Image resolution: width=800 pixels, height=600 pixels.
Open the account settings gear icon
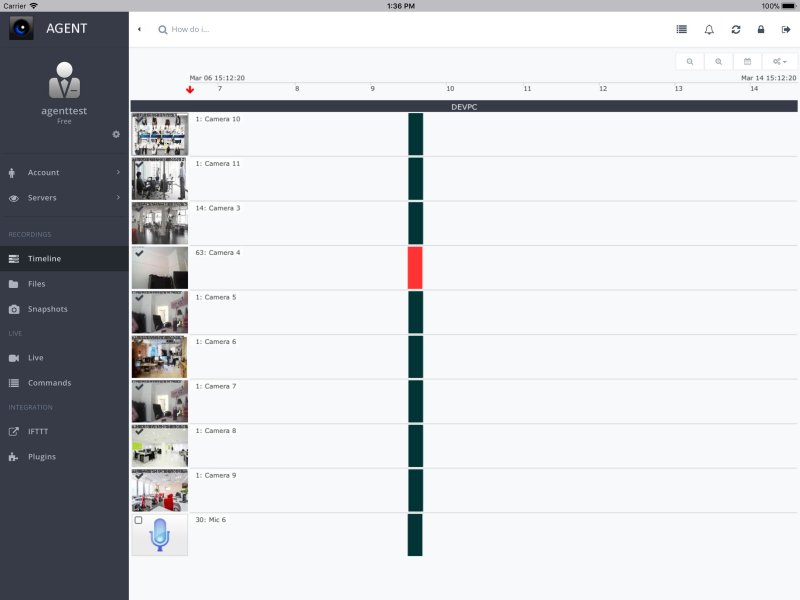[116, 134]
